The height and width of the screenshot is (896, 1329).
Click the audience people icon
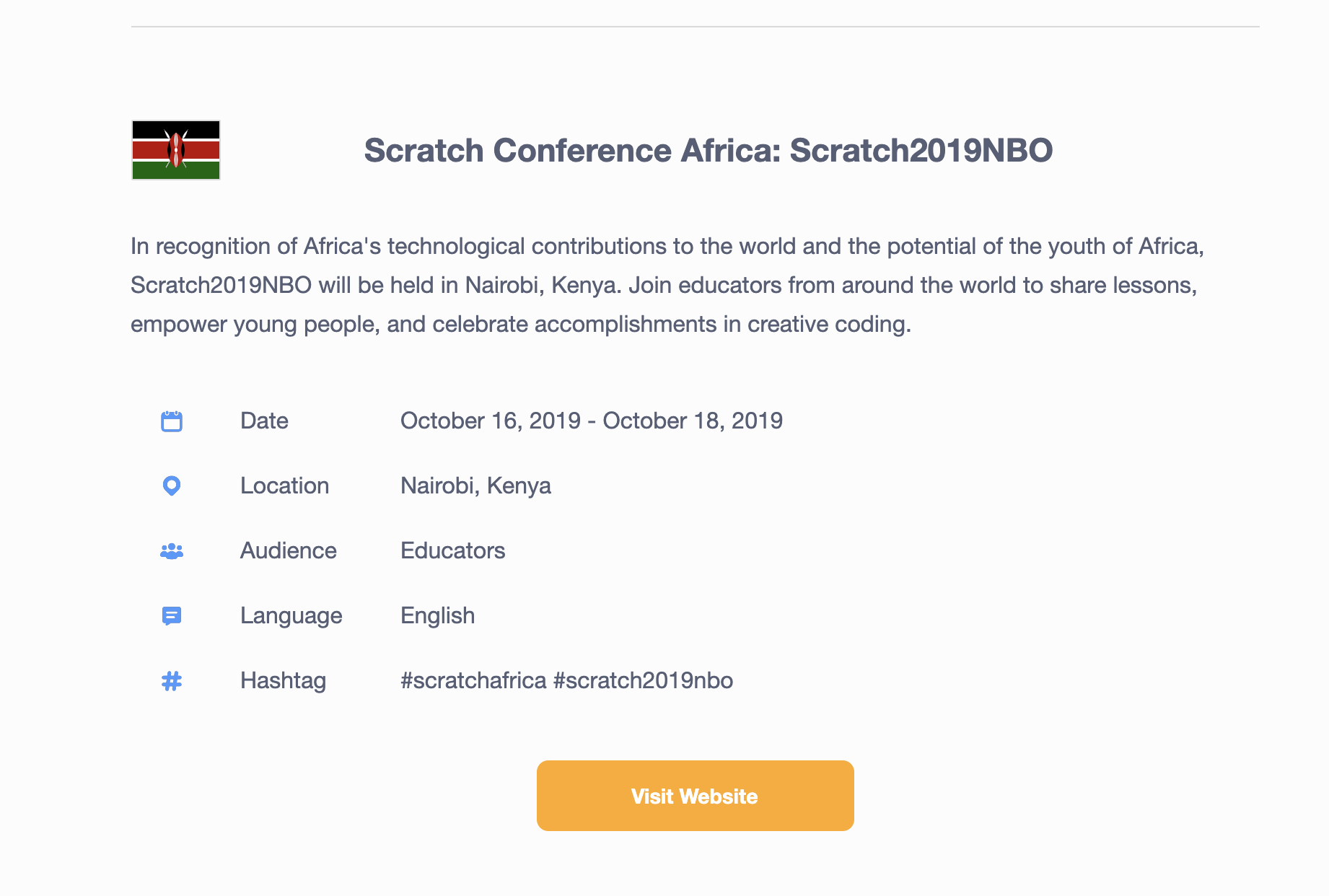click(x=171, y=550)
